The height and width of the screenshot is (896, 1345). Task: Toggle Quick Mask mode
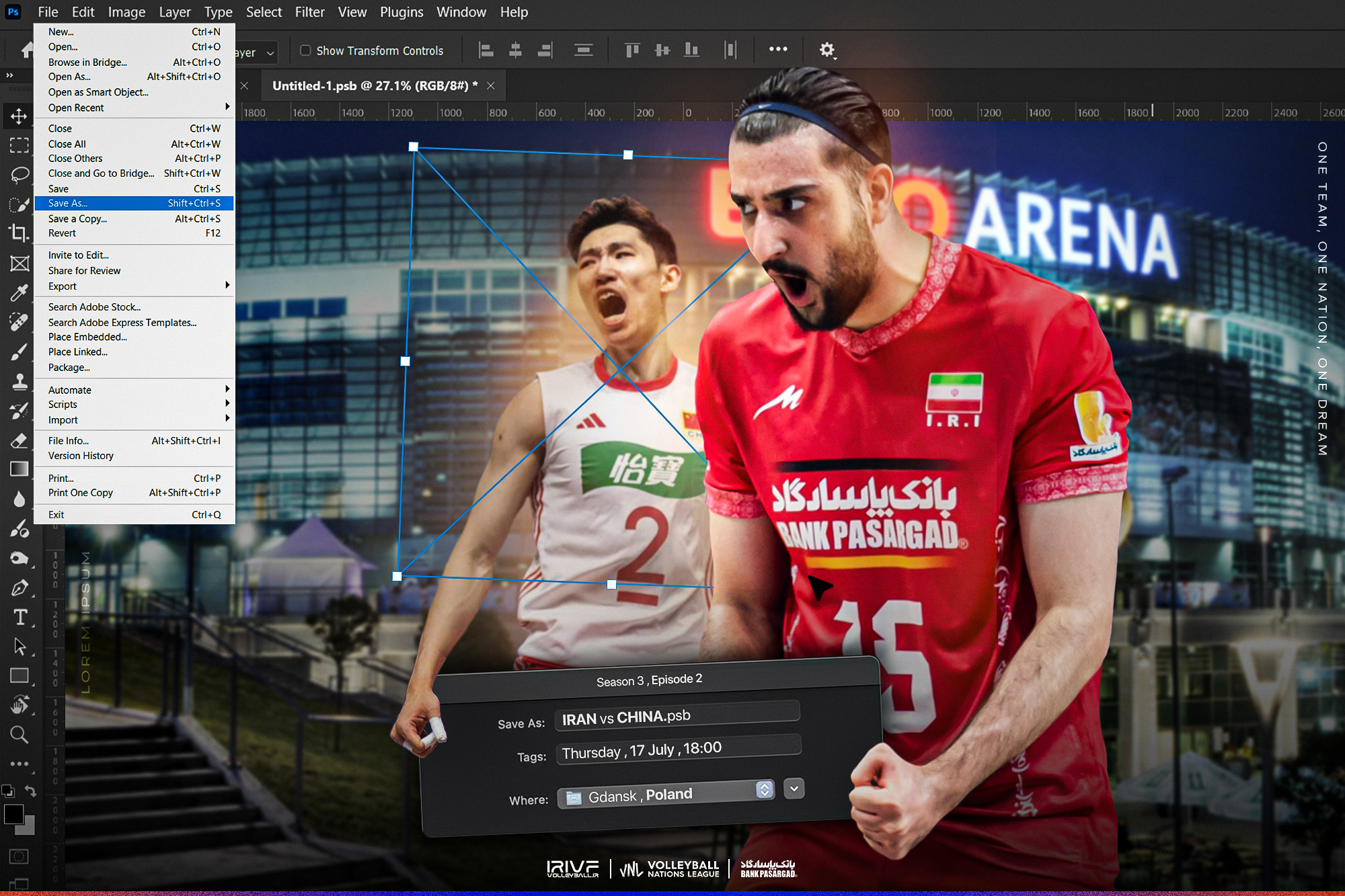tap(19, 856)
